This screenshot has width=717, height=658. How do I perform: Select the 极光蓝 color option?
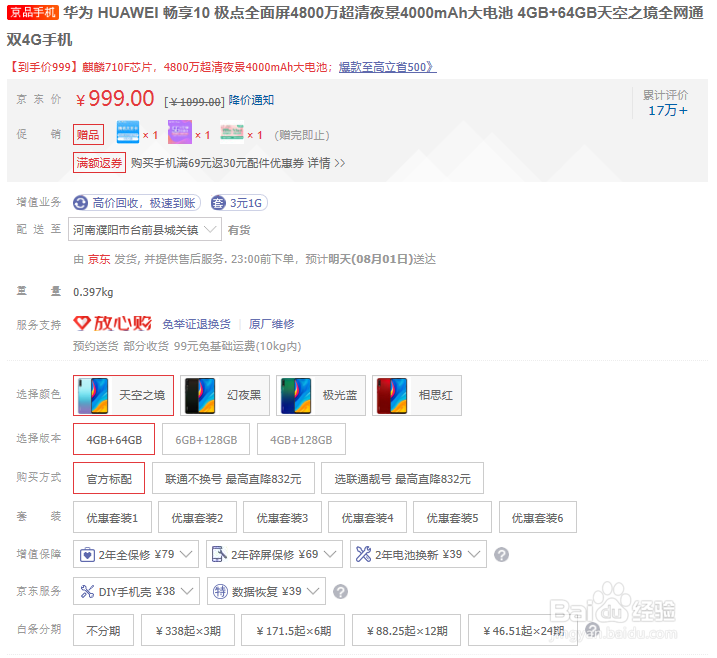pos(321,396)
